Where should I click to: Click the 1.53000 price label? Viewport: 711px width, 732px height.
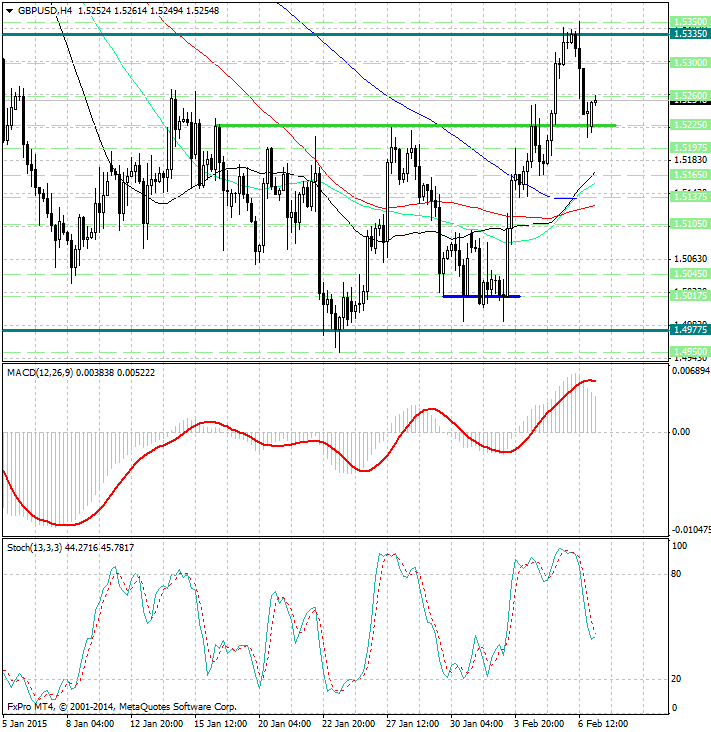pos(690,63)
